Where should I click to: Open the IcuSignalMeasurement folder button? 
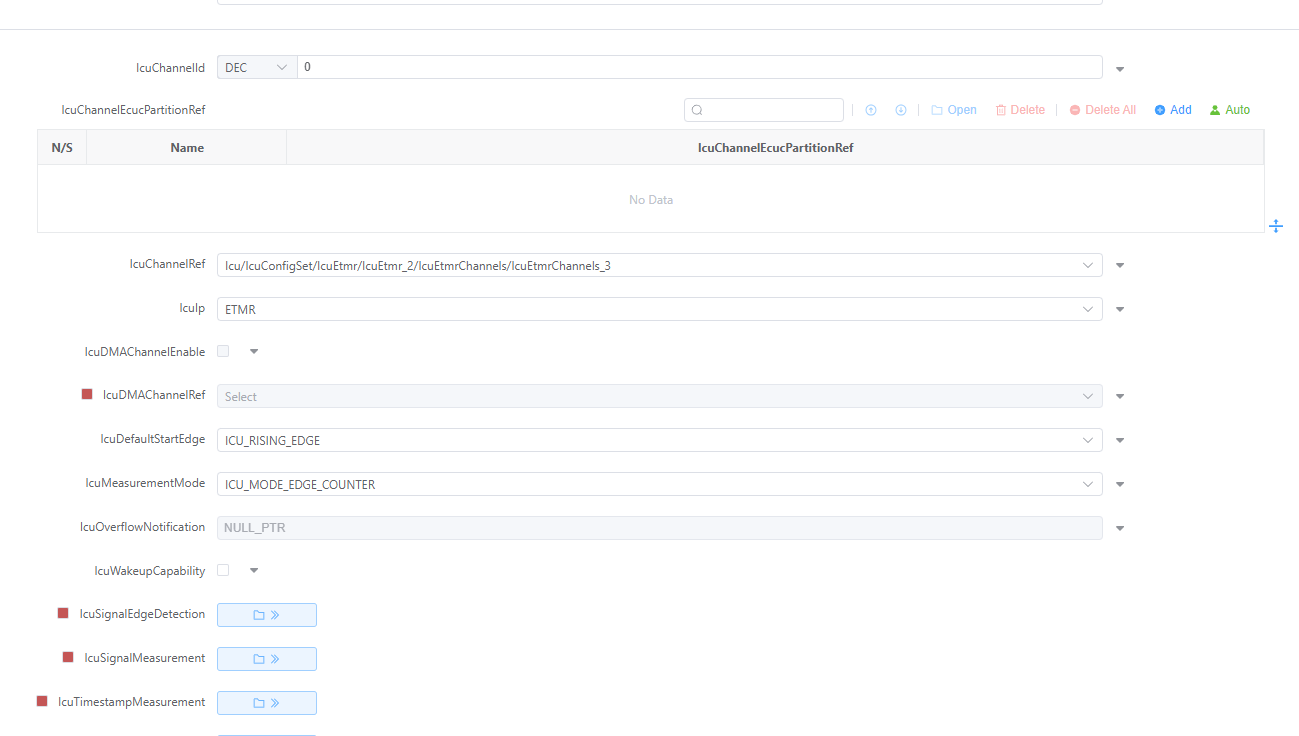267,659
